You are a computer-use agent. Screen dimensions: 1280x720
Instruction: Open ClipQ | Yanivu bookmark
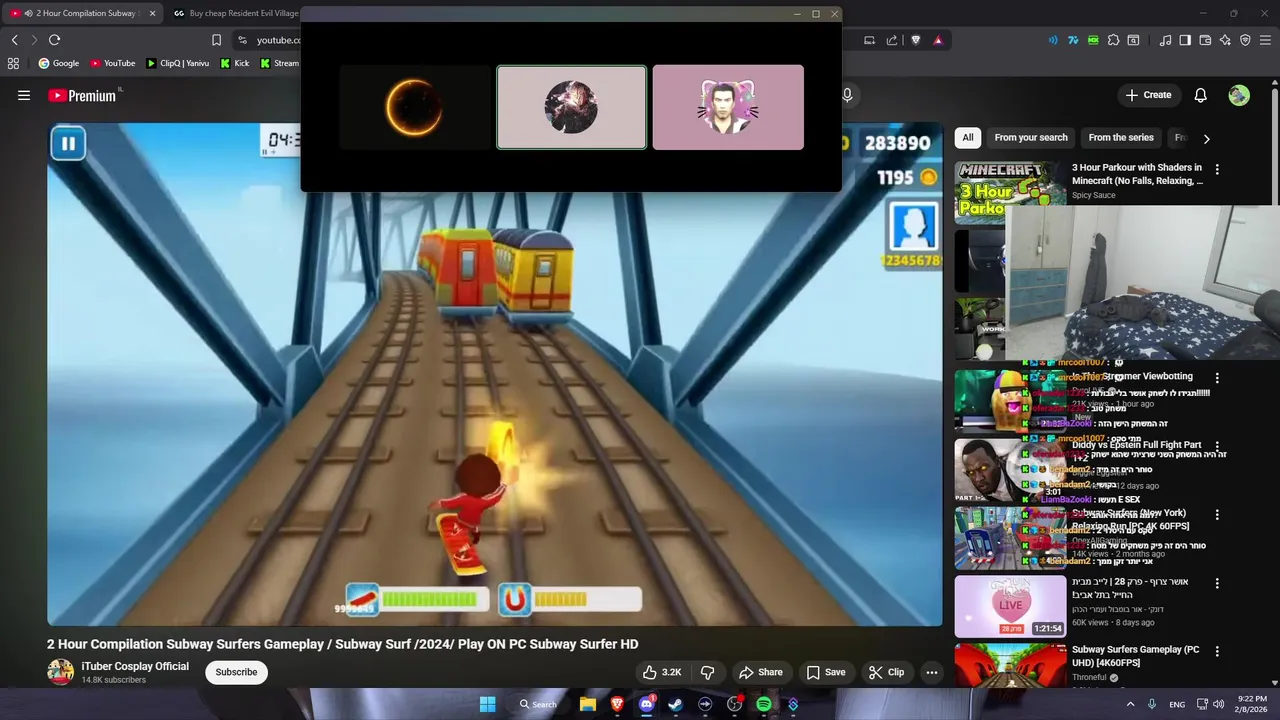pos(178,63)
